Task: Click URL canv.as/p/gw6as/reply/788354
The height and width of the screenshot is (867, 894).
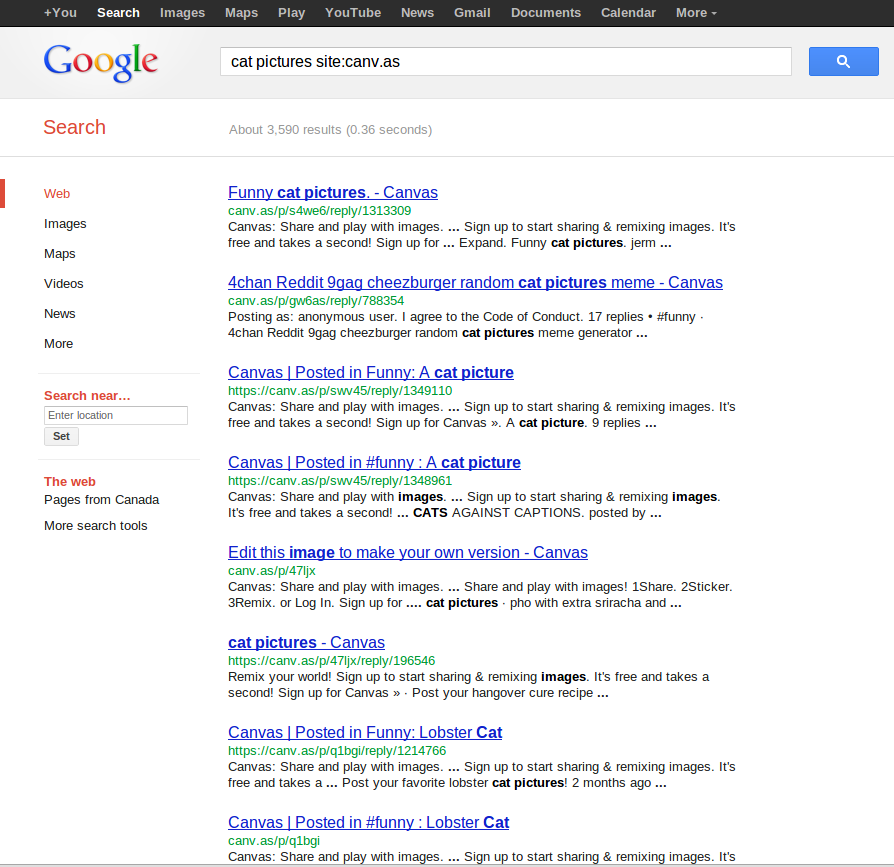Action: (316, 301)
